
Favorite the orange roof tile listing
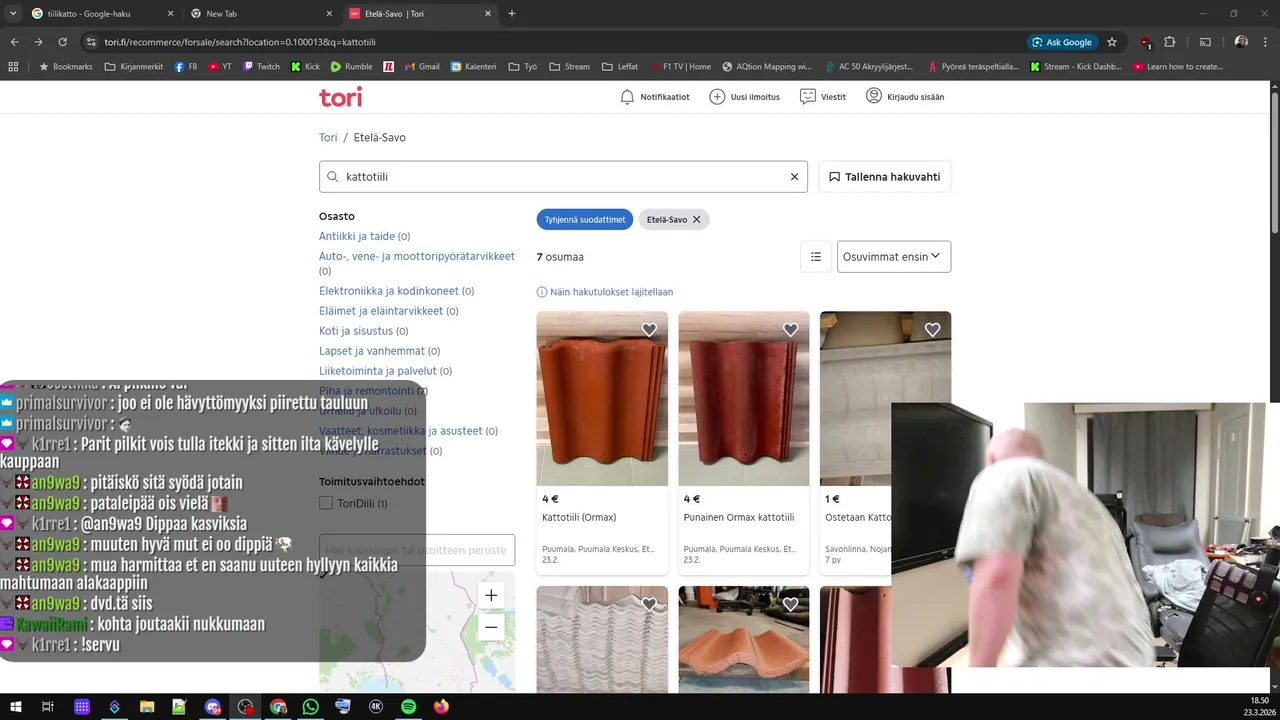point(791,604)
